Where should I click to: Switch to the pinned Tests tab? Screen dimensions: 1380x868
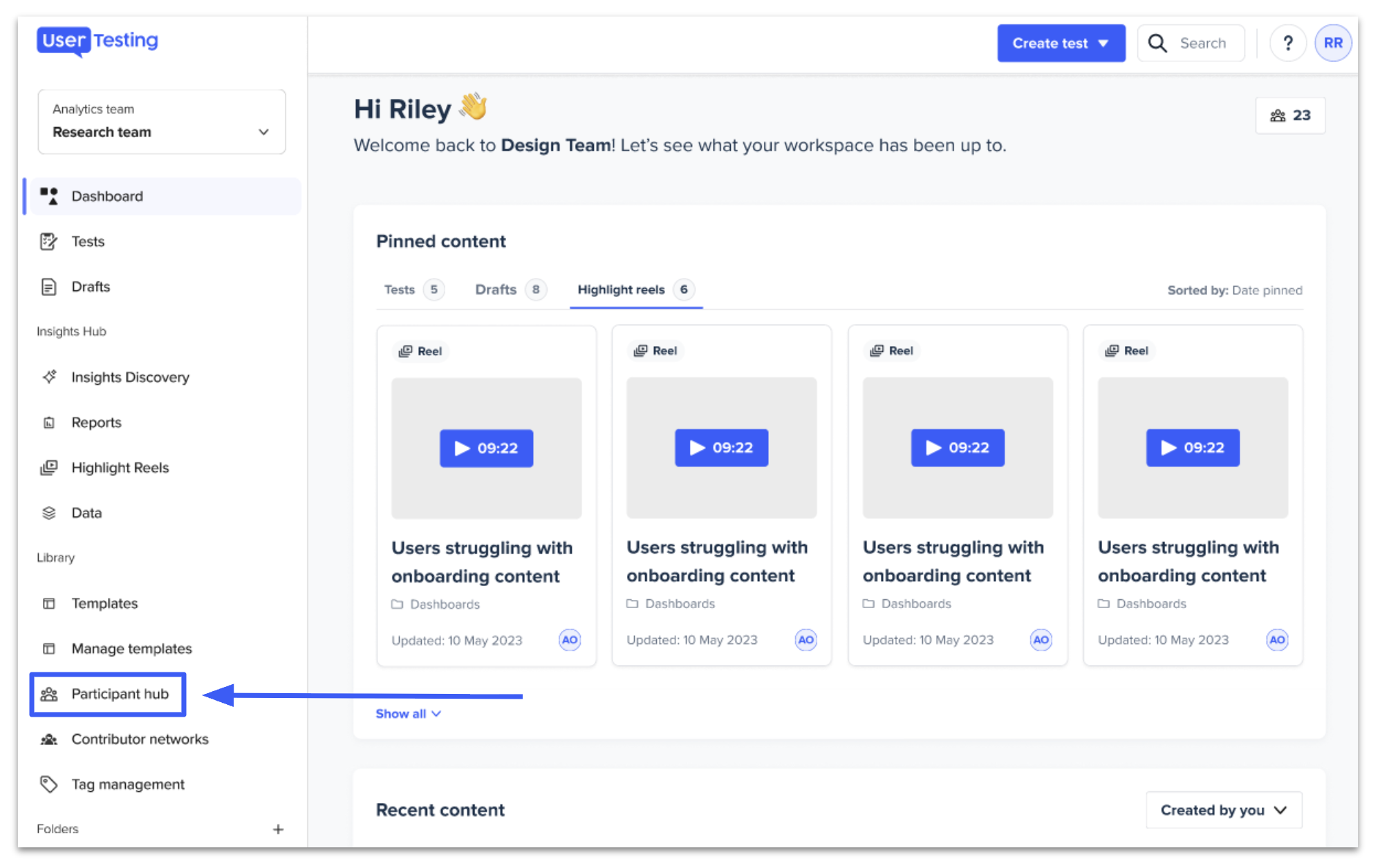coord(413,290)
